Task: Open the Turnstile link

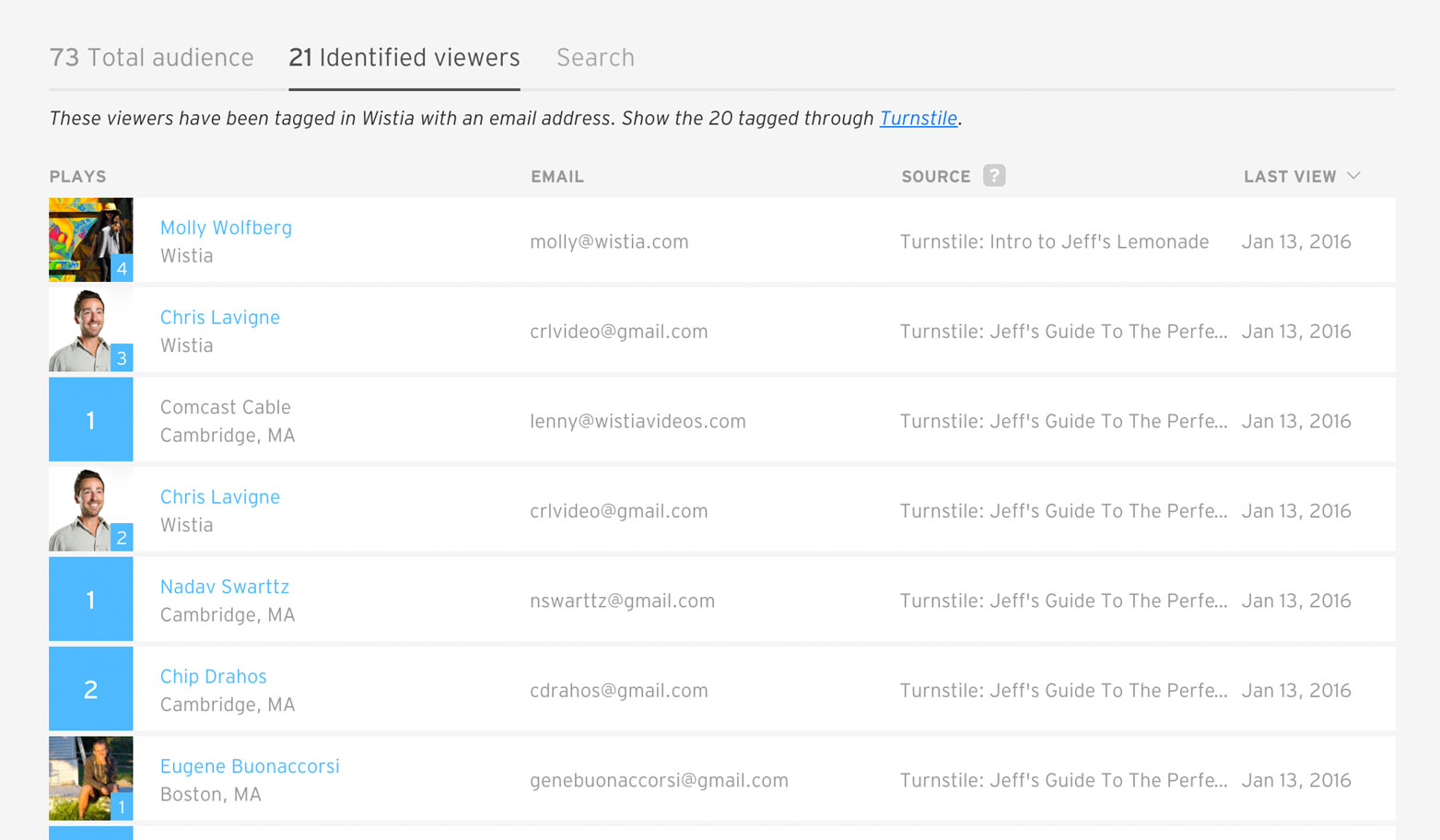Action: [919, 118]
